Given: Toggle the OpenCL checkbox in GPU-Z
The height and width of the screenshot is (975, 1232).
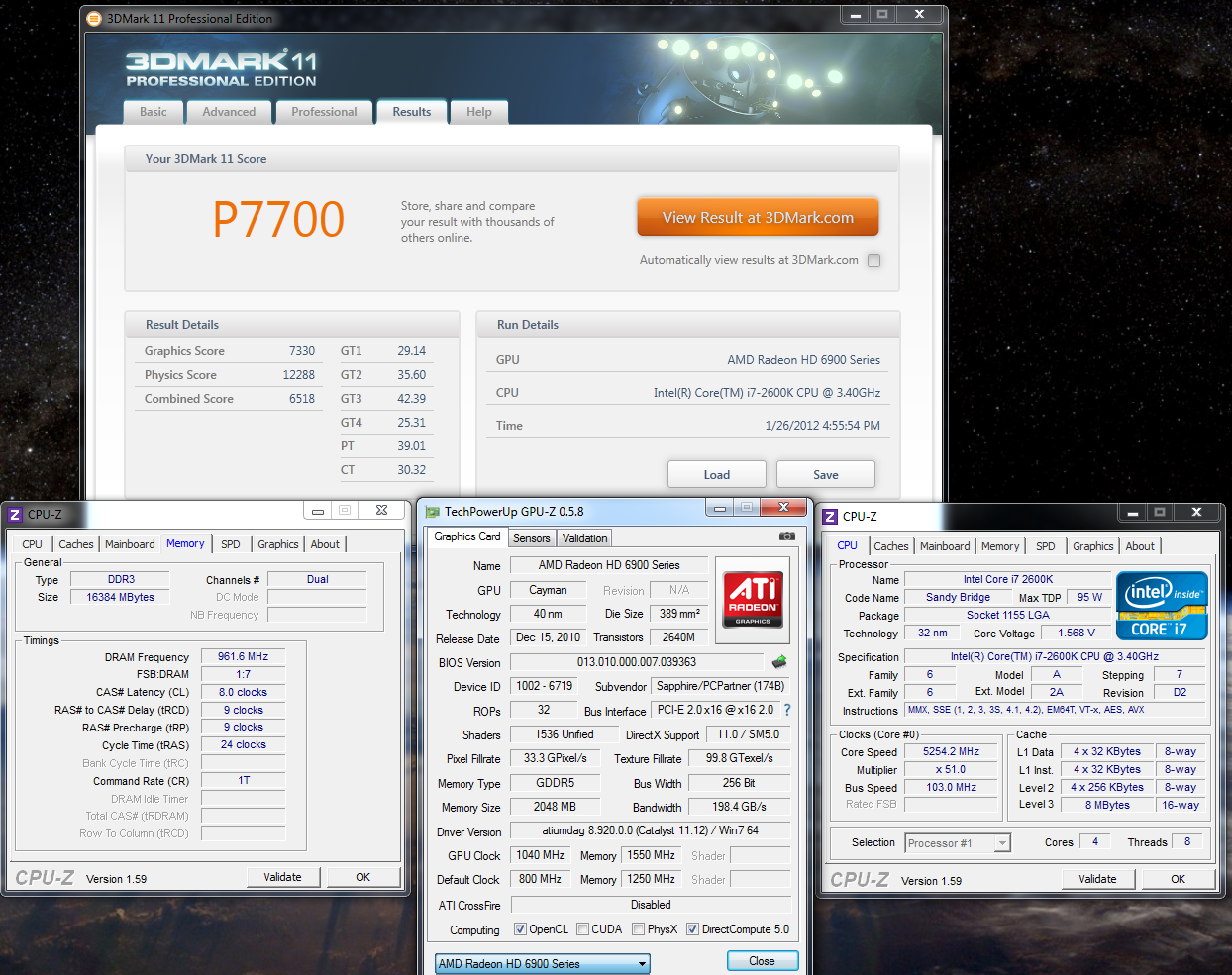Looking at the screenshot, I should tap(520, 929).
